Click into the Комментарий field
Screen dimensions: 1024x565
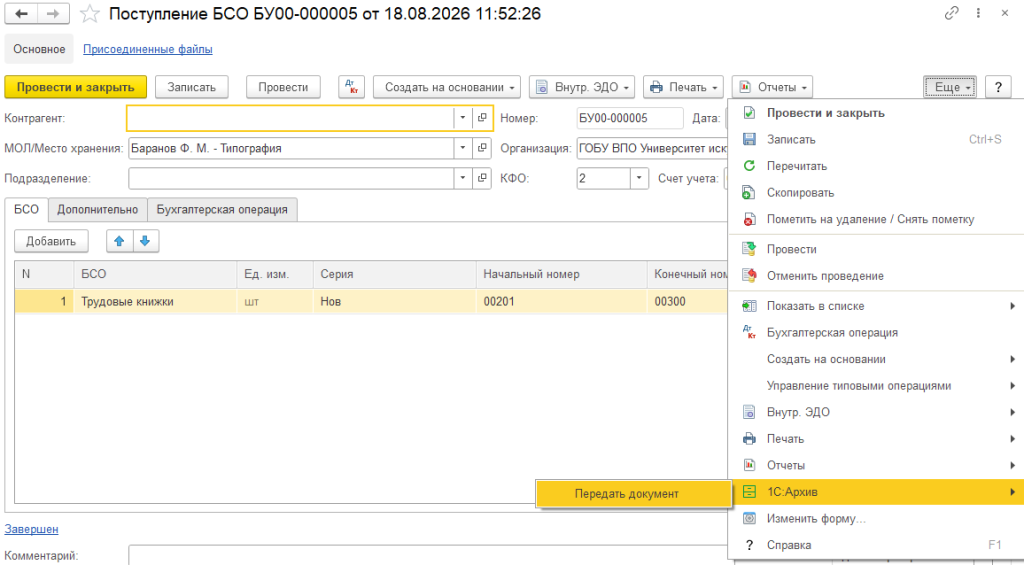click(x=428, y=555)
